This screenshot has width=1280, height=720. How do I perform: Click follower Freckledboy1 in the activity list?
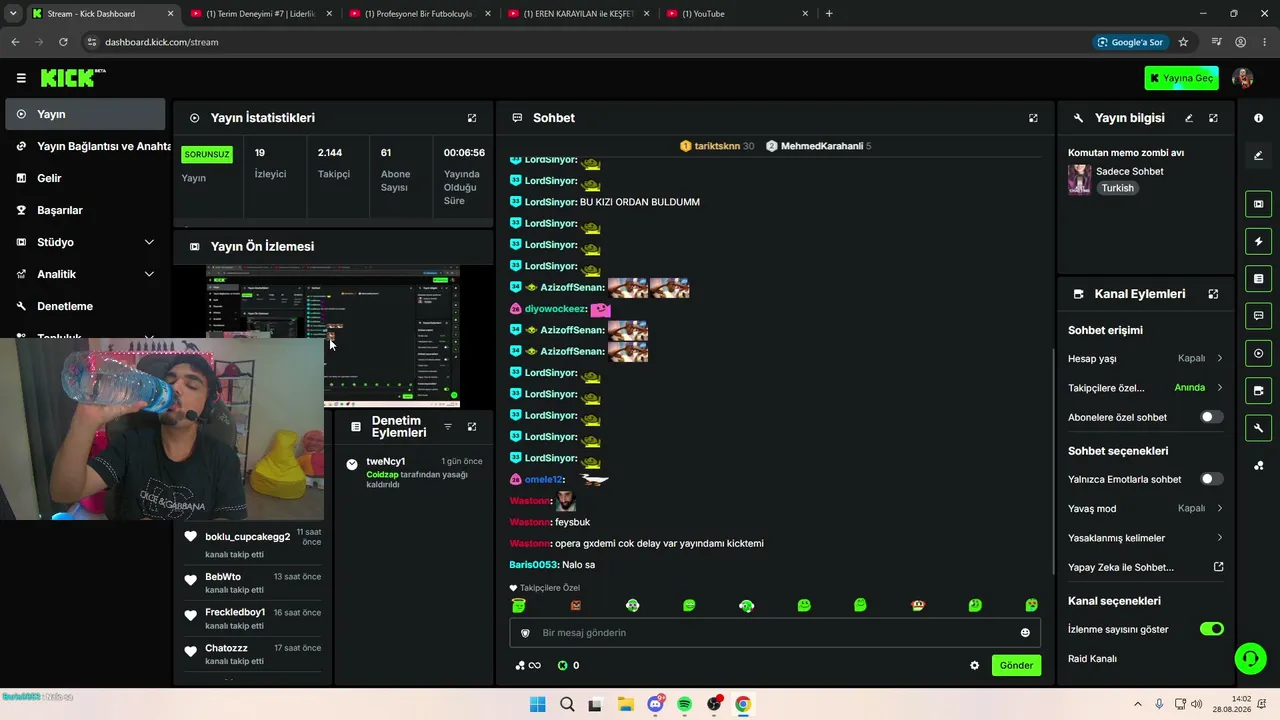coord(235,612)
